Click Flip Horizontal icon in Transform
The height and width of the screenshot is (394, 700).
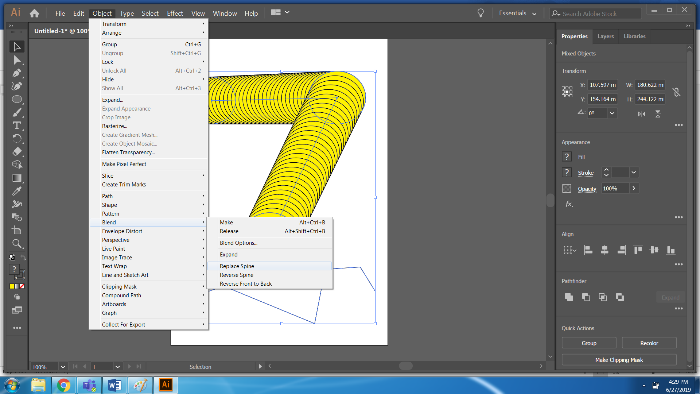pos(642,114)
